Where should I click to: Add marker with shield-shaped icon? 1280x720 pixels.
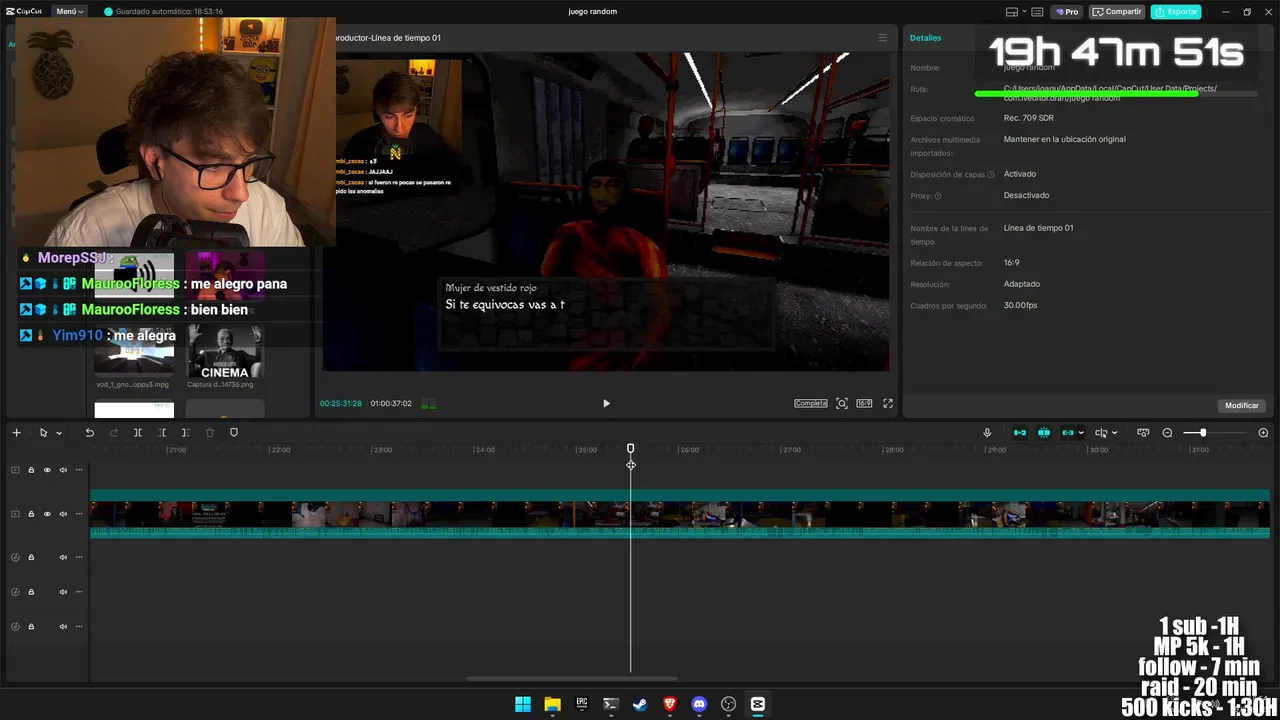(x=234, y=433)
